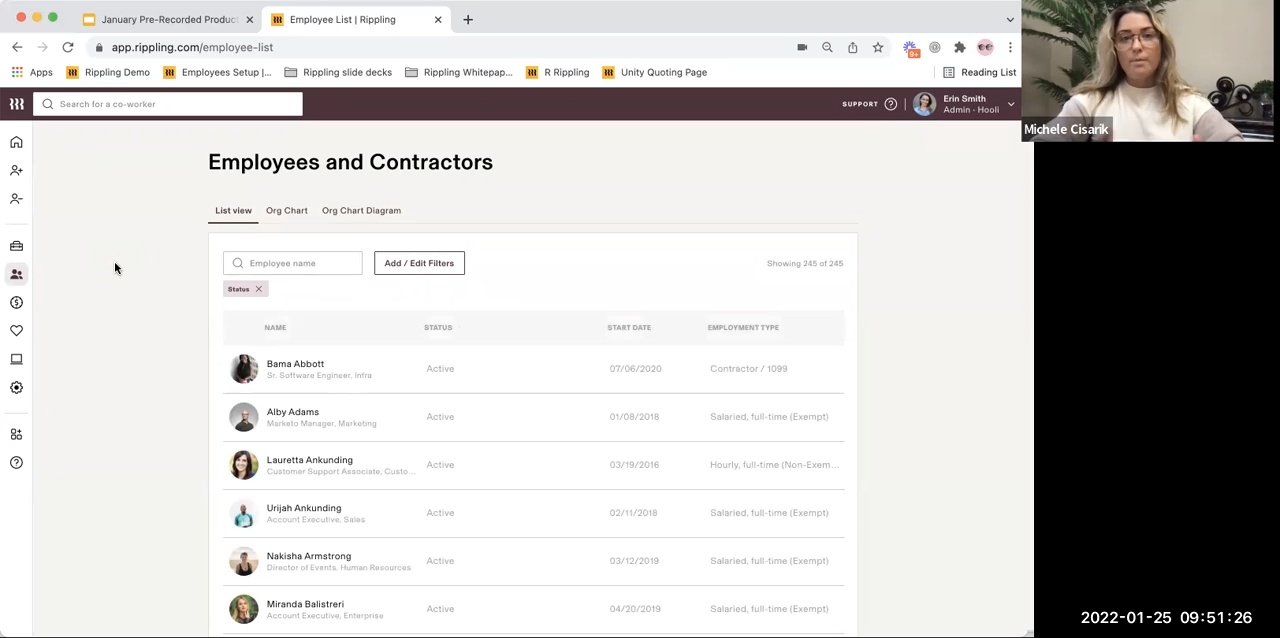Open Bama Abbott employee row
This screenshot has height=638, width=1280.
[x=534, y=369]
